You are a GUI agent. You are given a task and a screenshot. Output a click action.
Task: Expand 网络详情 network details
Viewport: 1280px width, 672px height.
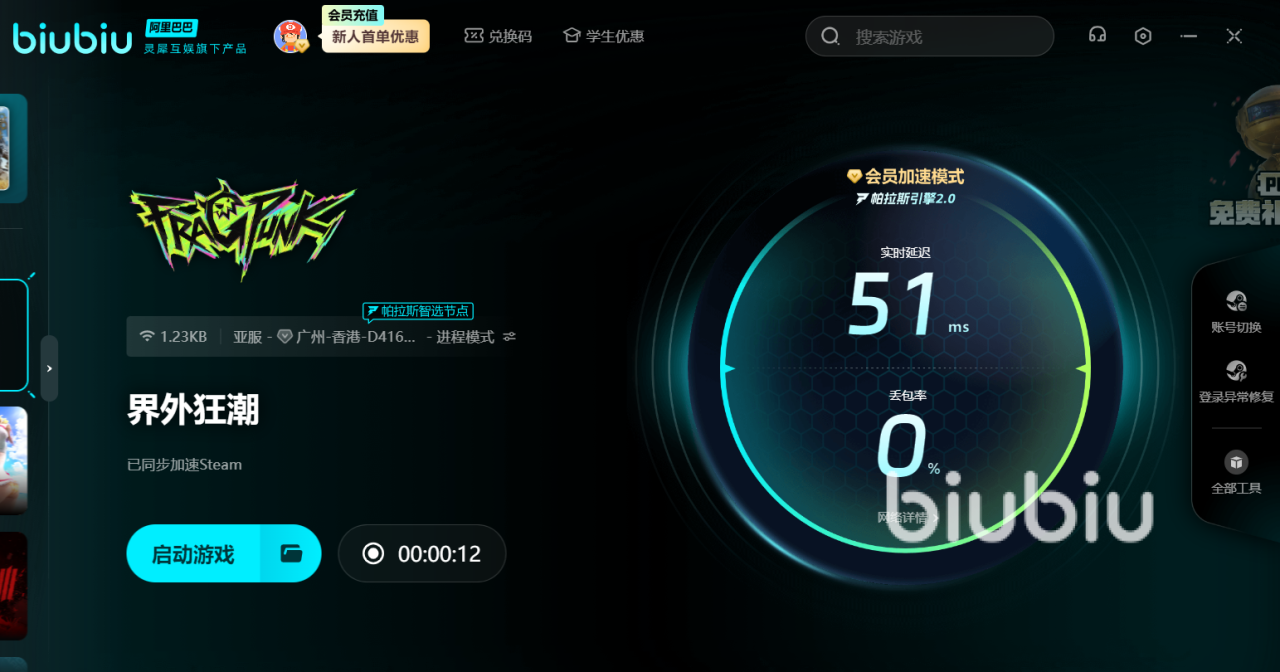click(x=904, y=518)
